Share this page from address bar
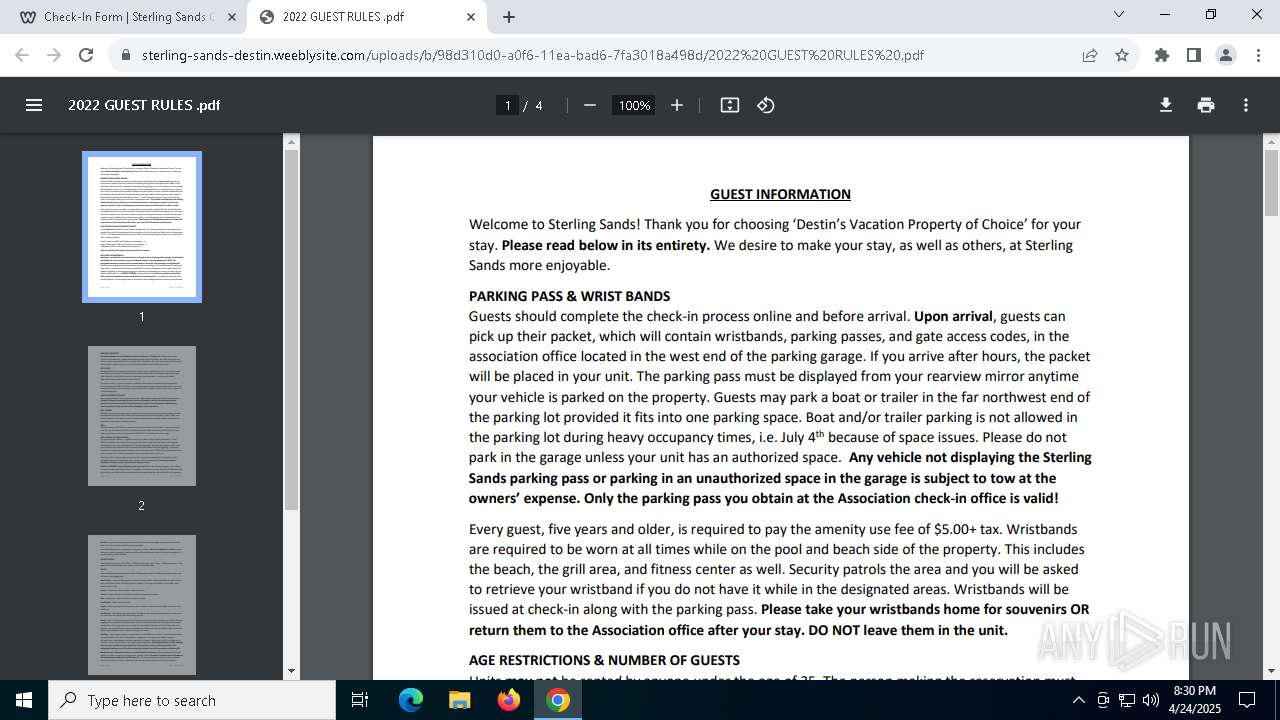Screen dimensions: 1280x720 click(1090, 55)
